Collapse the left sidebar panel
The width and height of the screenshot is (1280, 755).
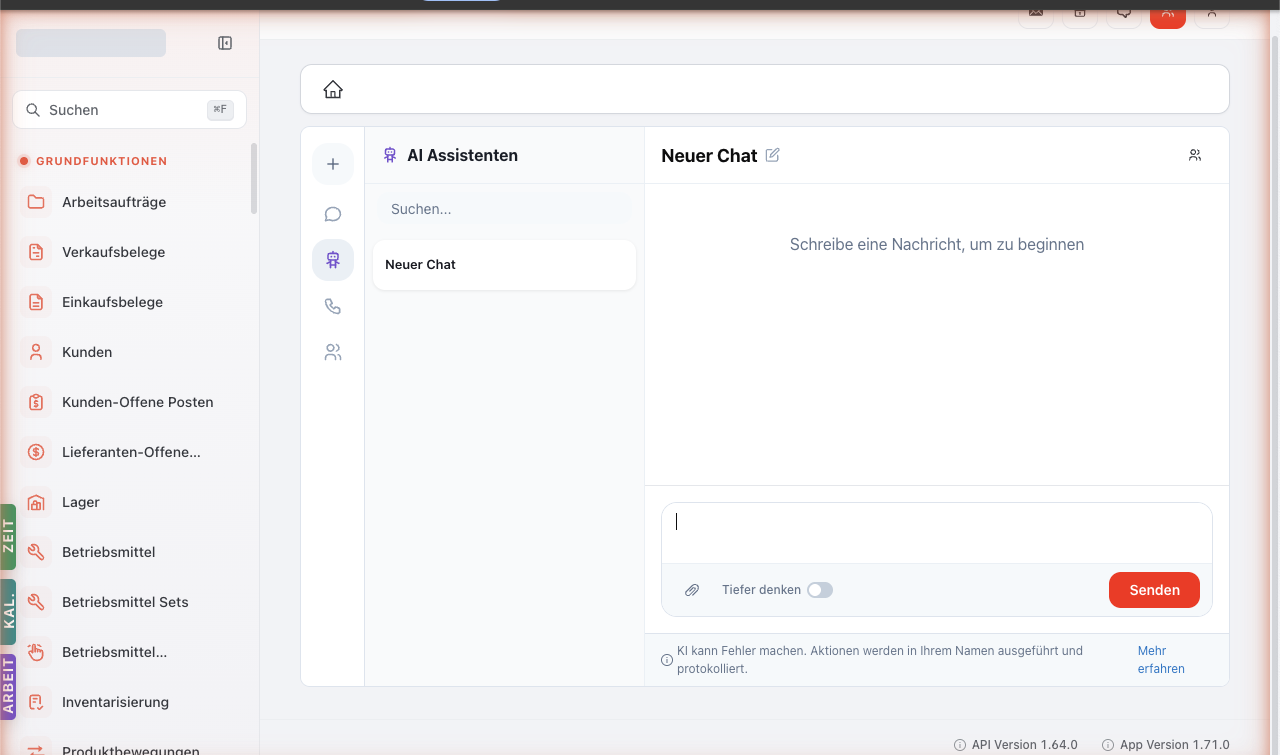[225, 43]
